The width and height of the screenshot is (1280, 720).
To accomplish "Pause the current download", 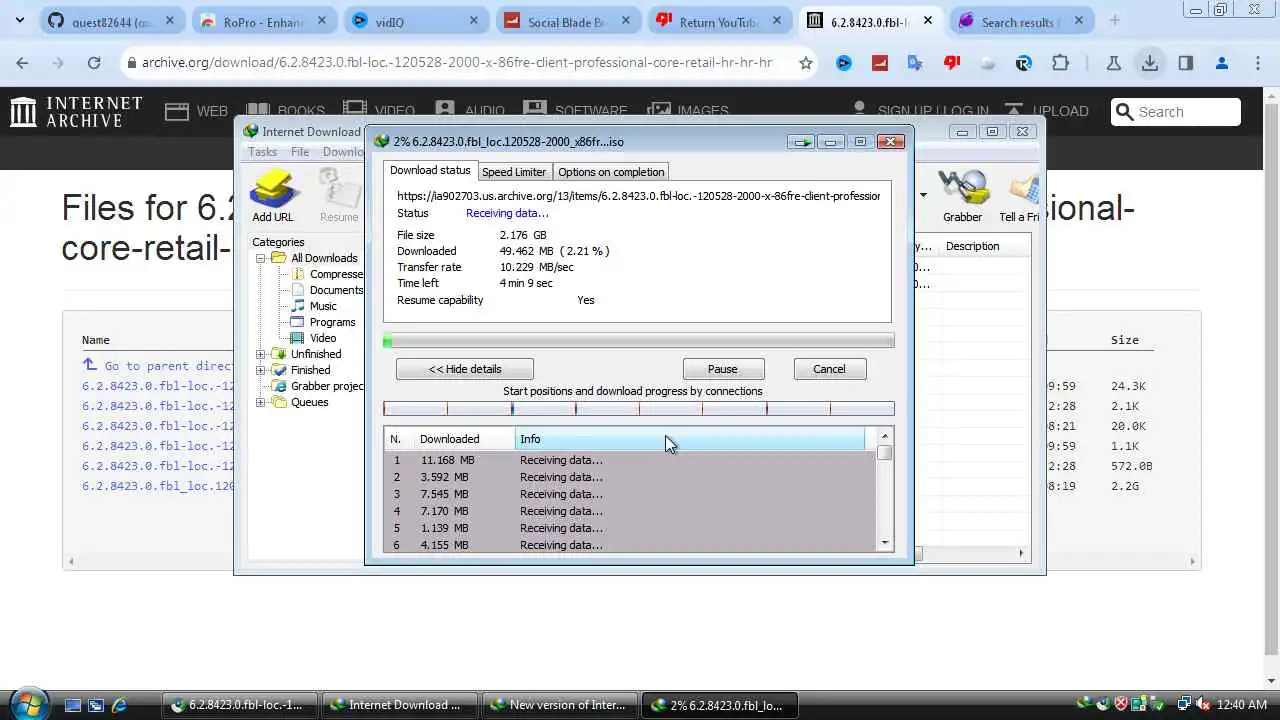I will [723, 369].
